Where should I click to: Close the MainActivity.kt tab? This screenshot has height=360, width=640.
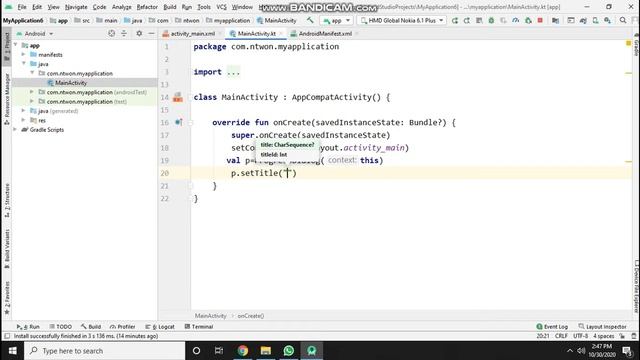[281, 33]
